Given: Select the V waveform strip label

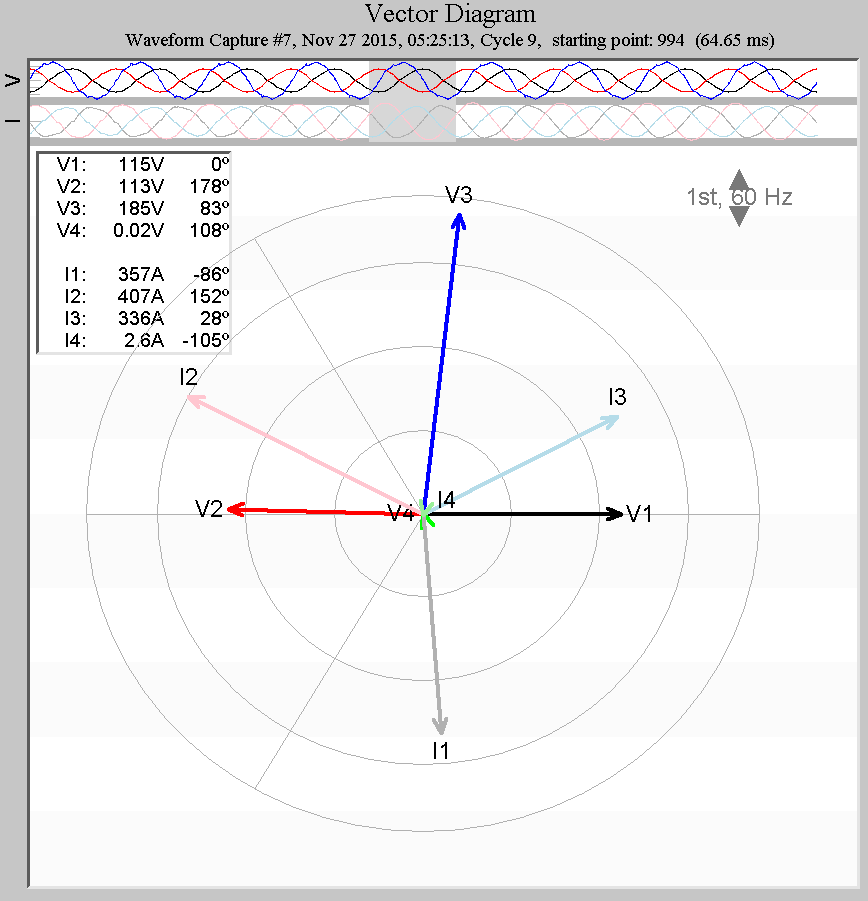Looking at the screenshot, I should 12,79.
